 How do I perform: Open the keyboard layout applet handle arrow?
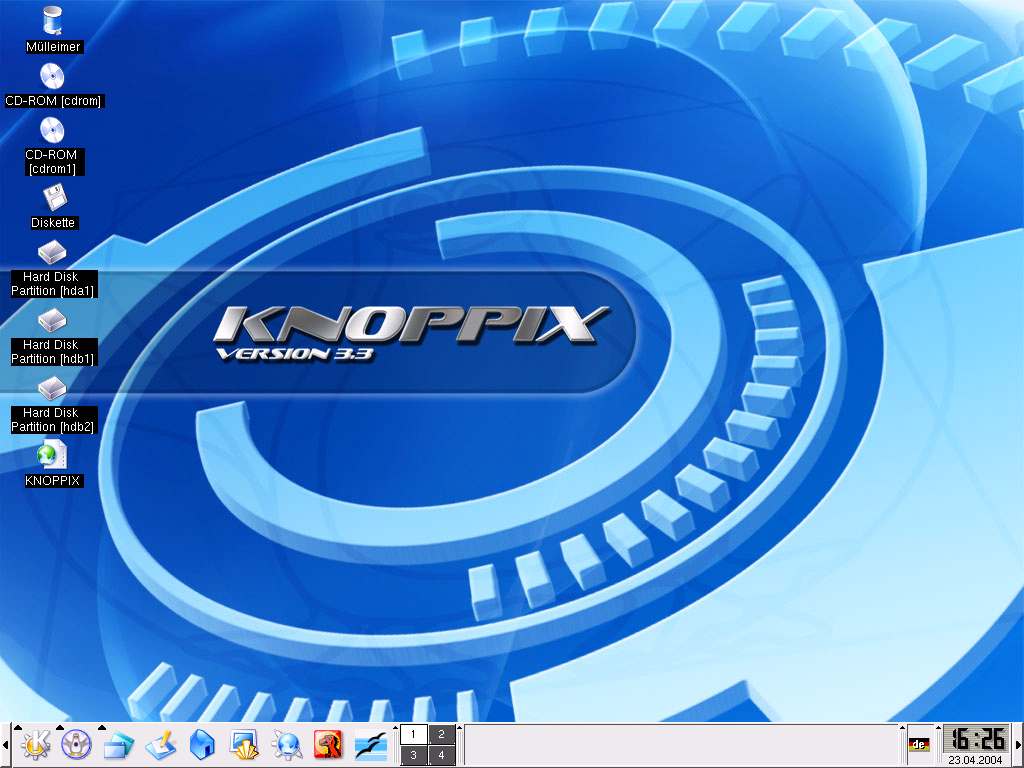point(903,728)
